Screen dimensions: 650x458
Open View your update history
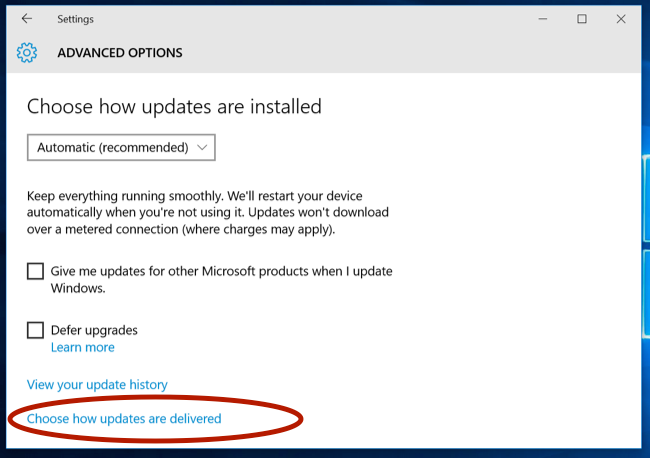pyautogui.click(x=97, y=385)
